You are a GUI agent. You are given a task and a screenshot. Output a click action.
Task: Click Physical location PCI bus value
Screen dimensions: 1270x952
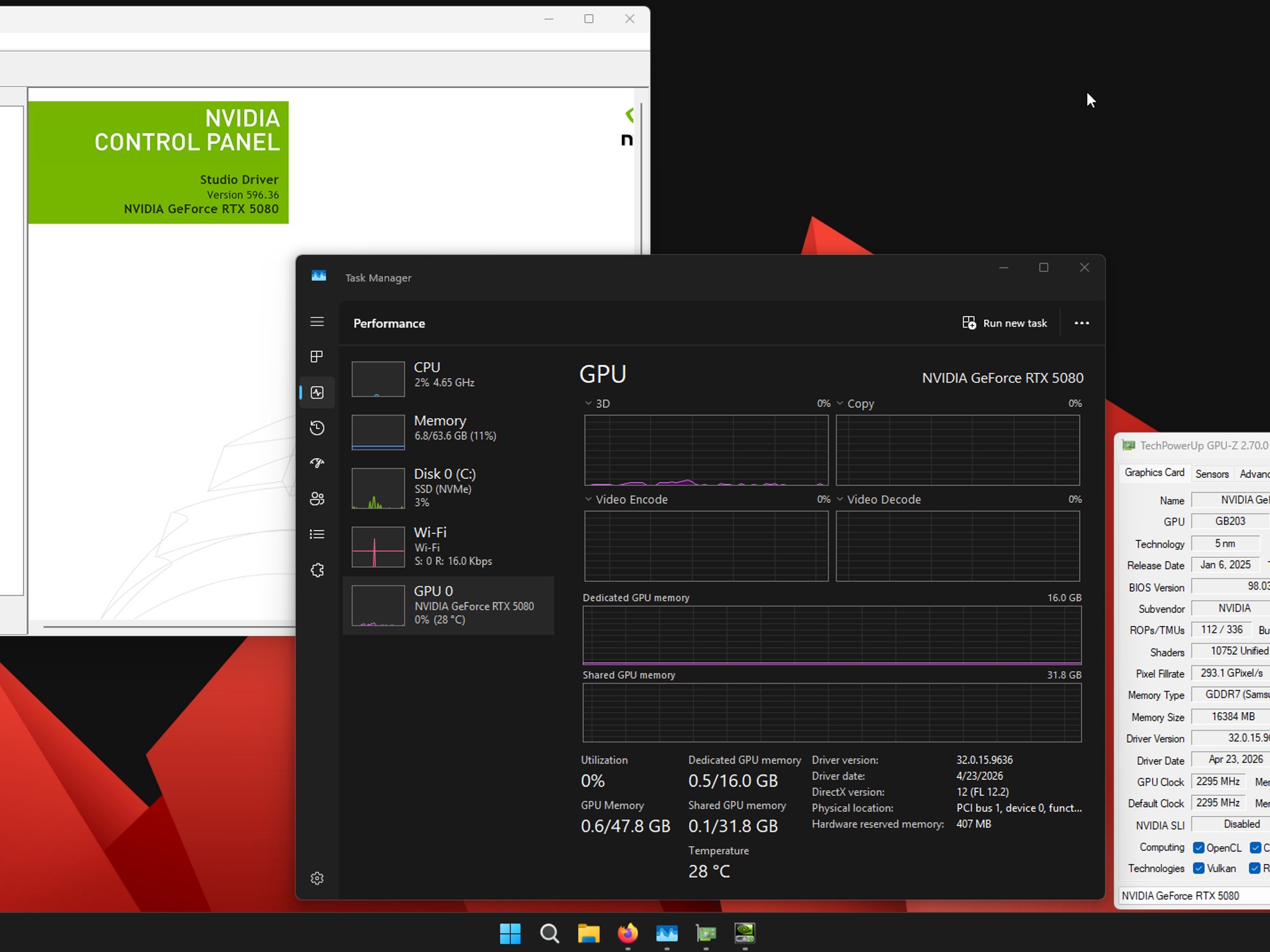(1019, 808)
